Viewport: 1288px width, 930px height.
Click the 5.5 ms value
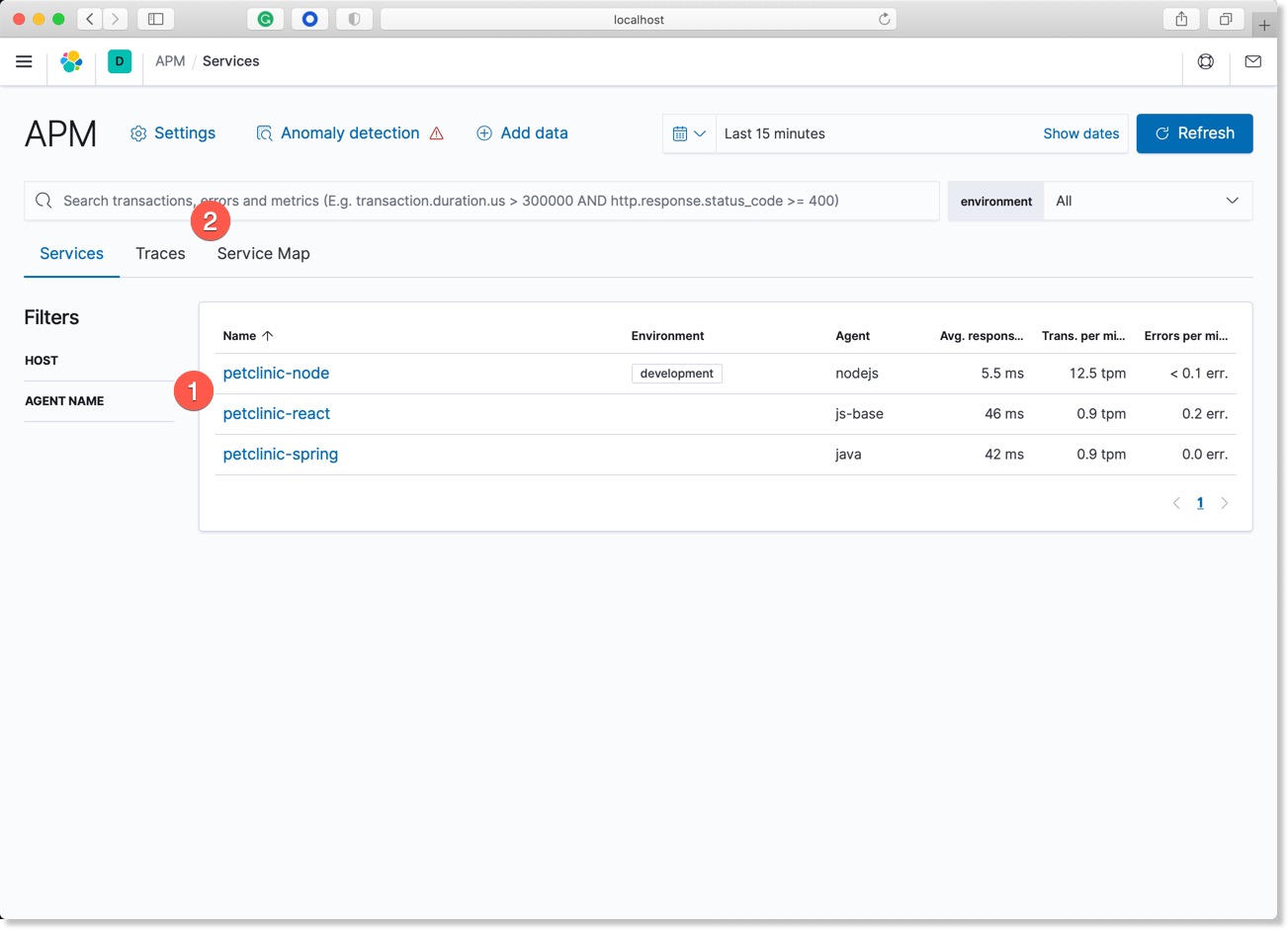(x=1002, y=374)
